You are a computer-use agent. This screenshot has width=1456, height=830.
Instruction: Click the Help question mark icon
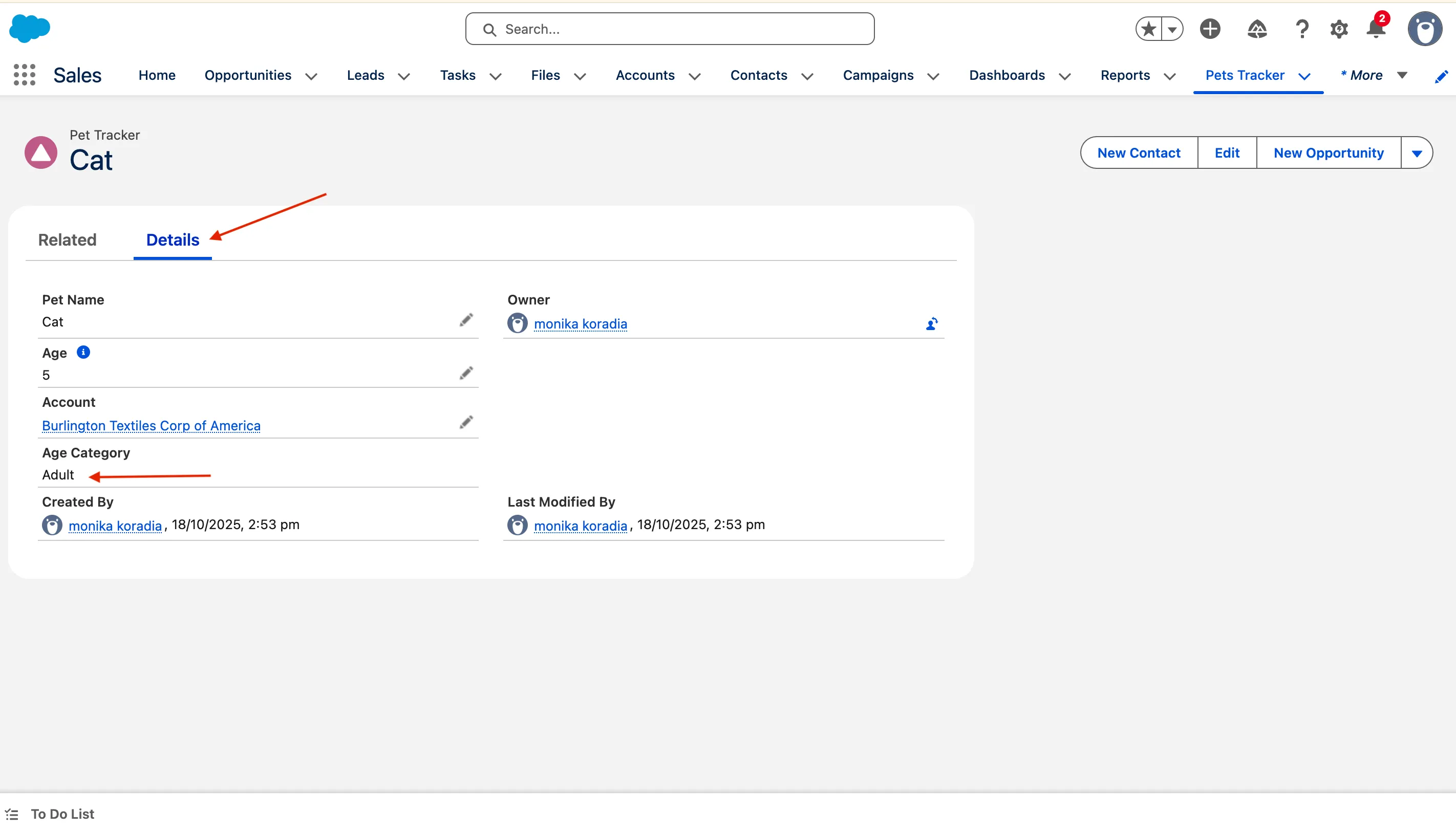click(x=1301, y=29)
